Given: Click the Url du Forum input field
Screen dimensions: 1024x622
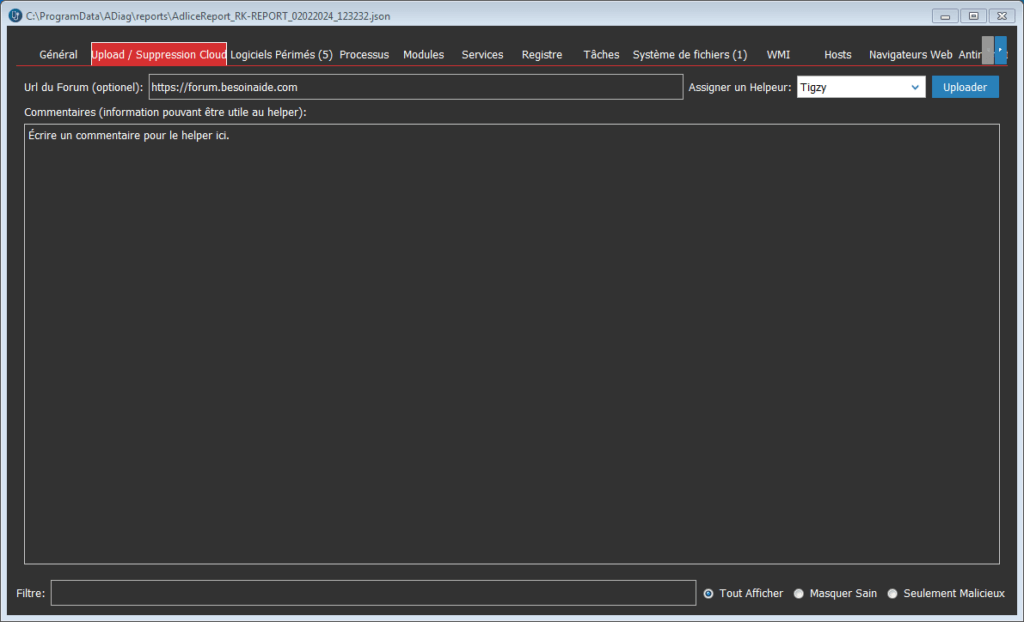Looking at the screenshot, I should point(415,87).
